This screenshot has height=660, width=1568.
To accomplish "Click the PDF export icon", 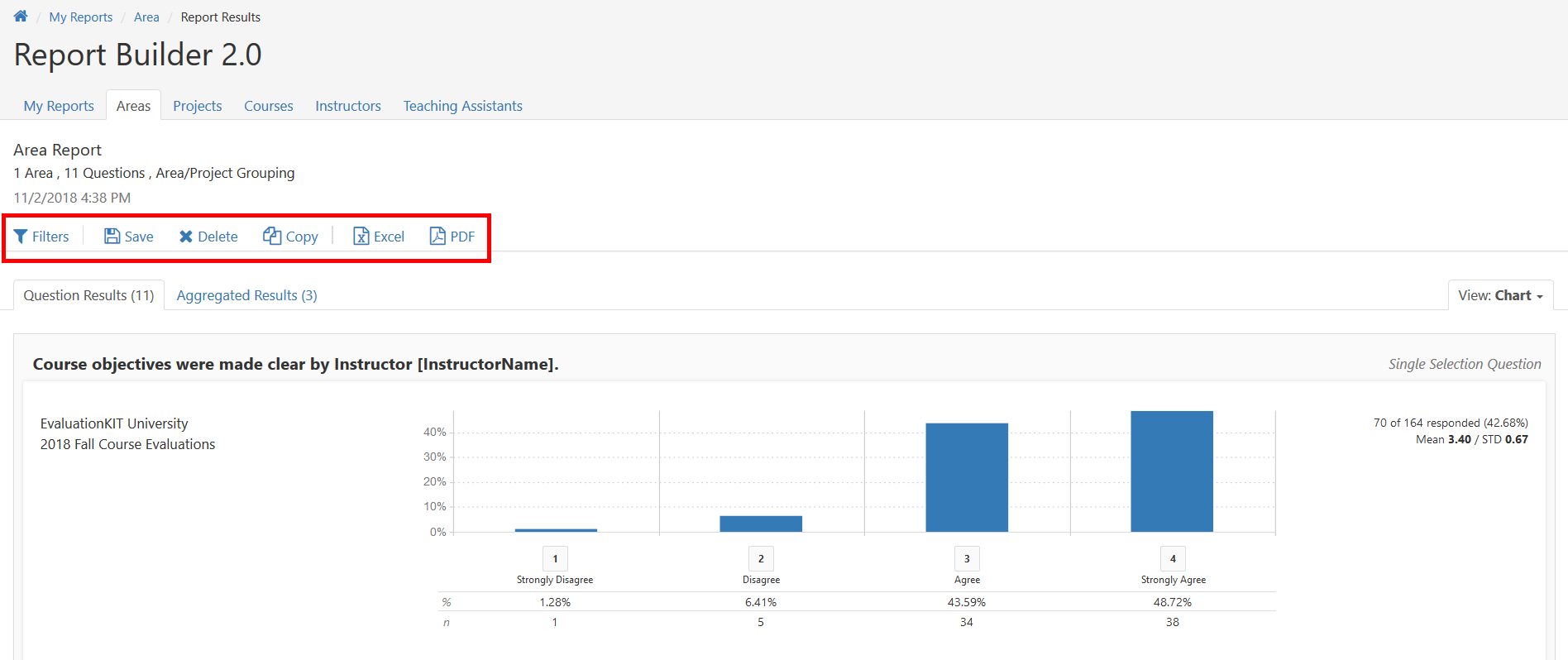I will click(437, 236).
